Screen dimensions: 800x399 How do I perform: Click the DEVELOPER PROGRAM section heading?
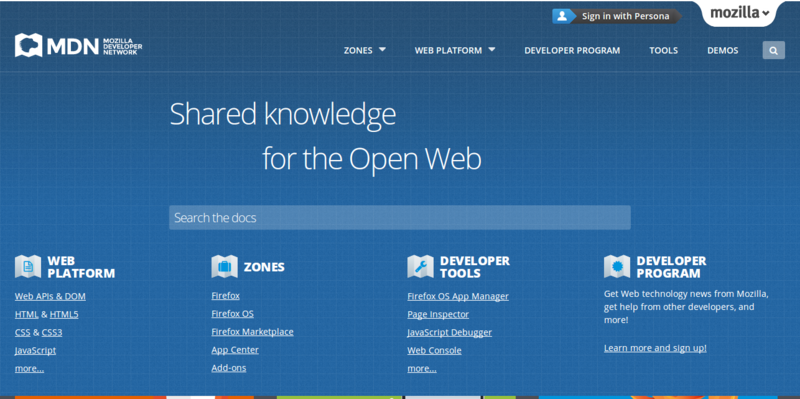click(x=671, y=267)
